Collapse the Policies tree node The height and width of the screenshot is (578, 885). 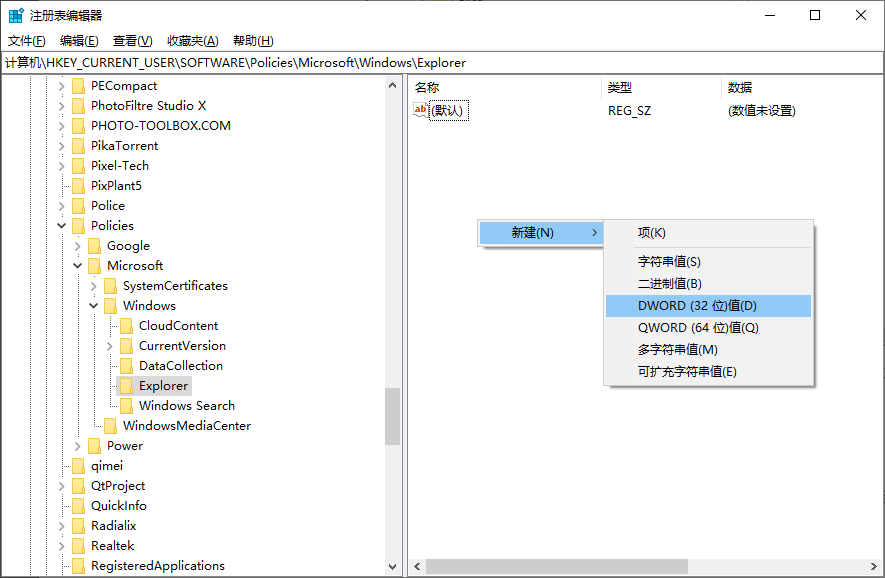coord(62,226)
